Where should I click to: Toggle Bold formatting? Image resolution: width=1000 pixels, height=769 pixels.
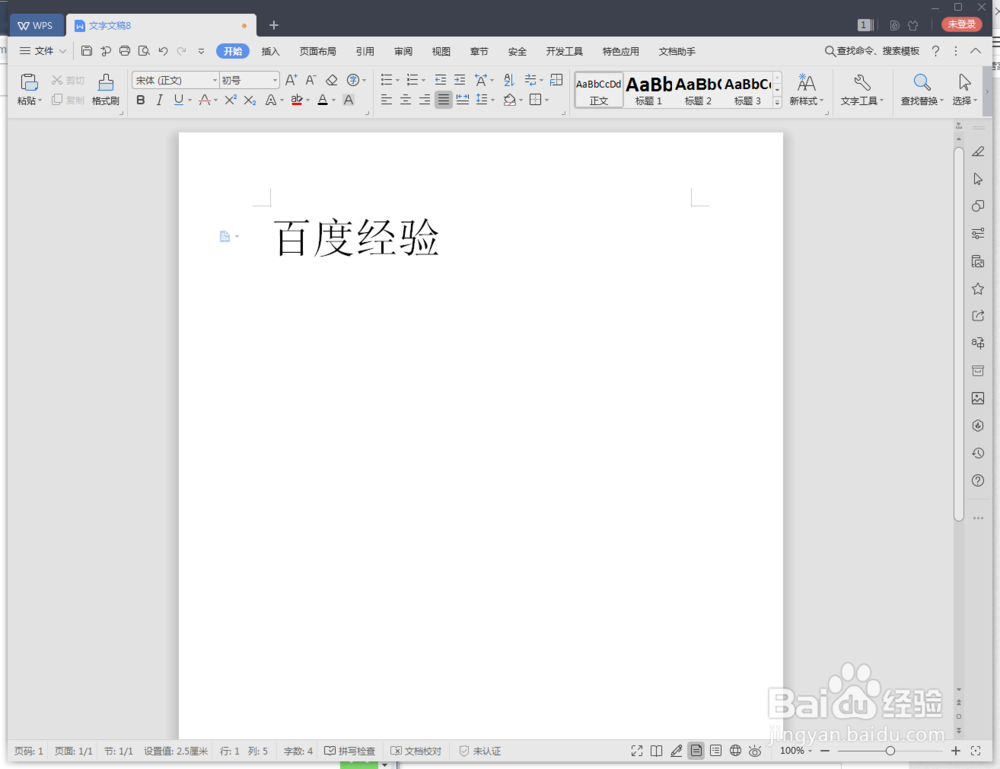141,100
